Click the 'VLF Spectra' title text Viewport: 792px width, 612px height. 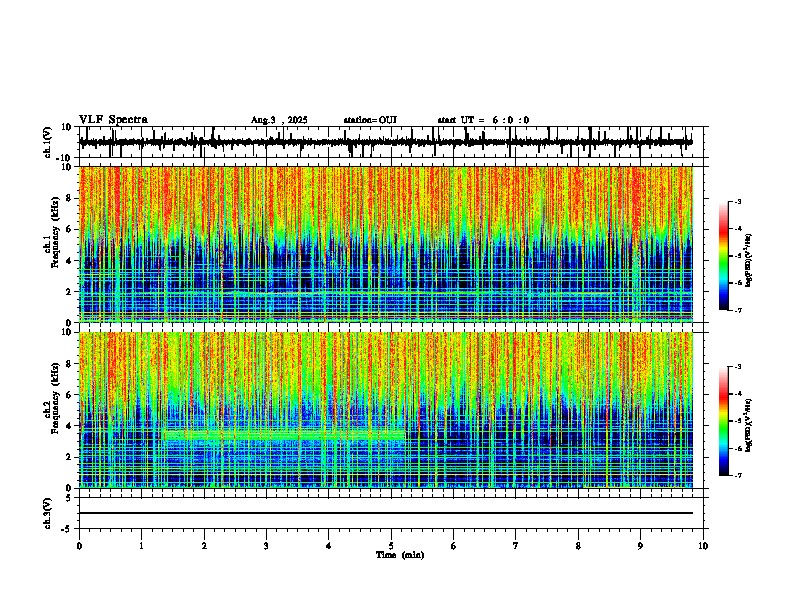113,120
